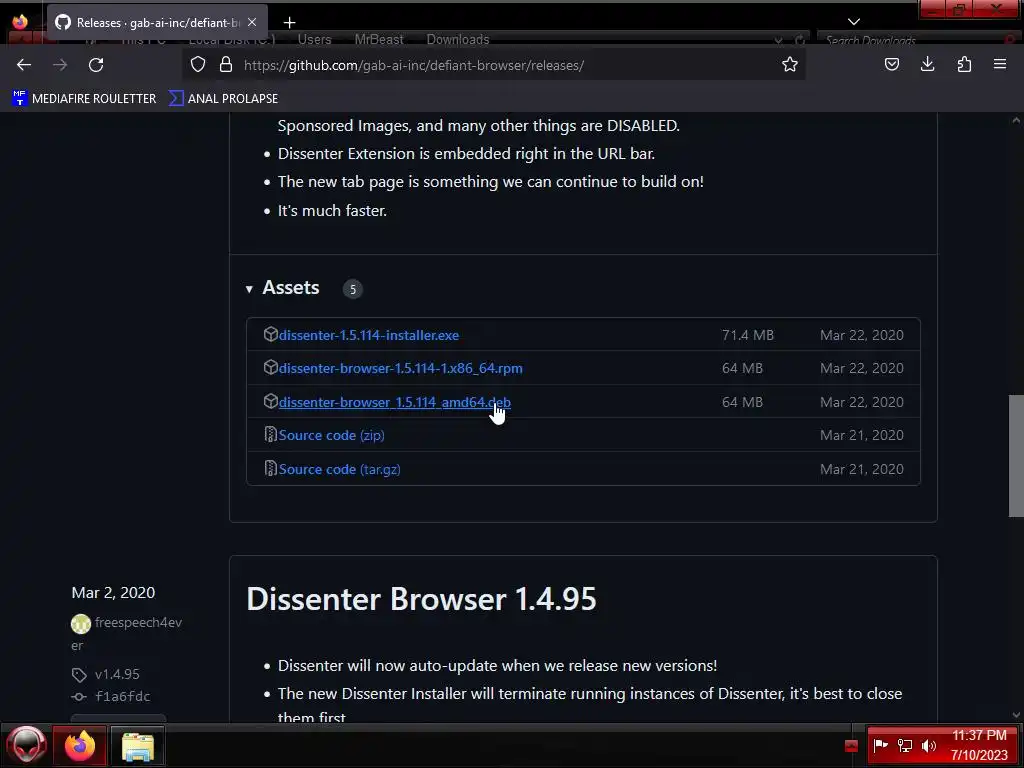
Task: Click package icon beside installer.exe
Action: pyautogui.click(x=270, y=334)
